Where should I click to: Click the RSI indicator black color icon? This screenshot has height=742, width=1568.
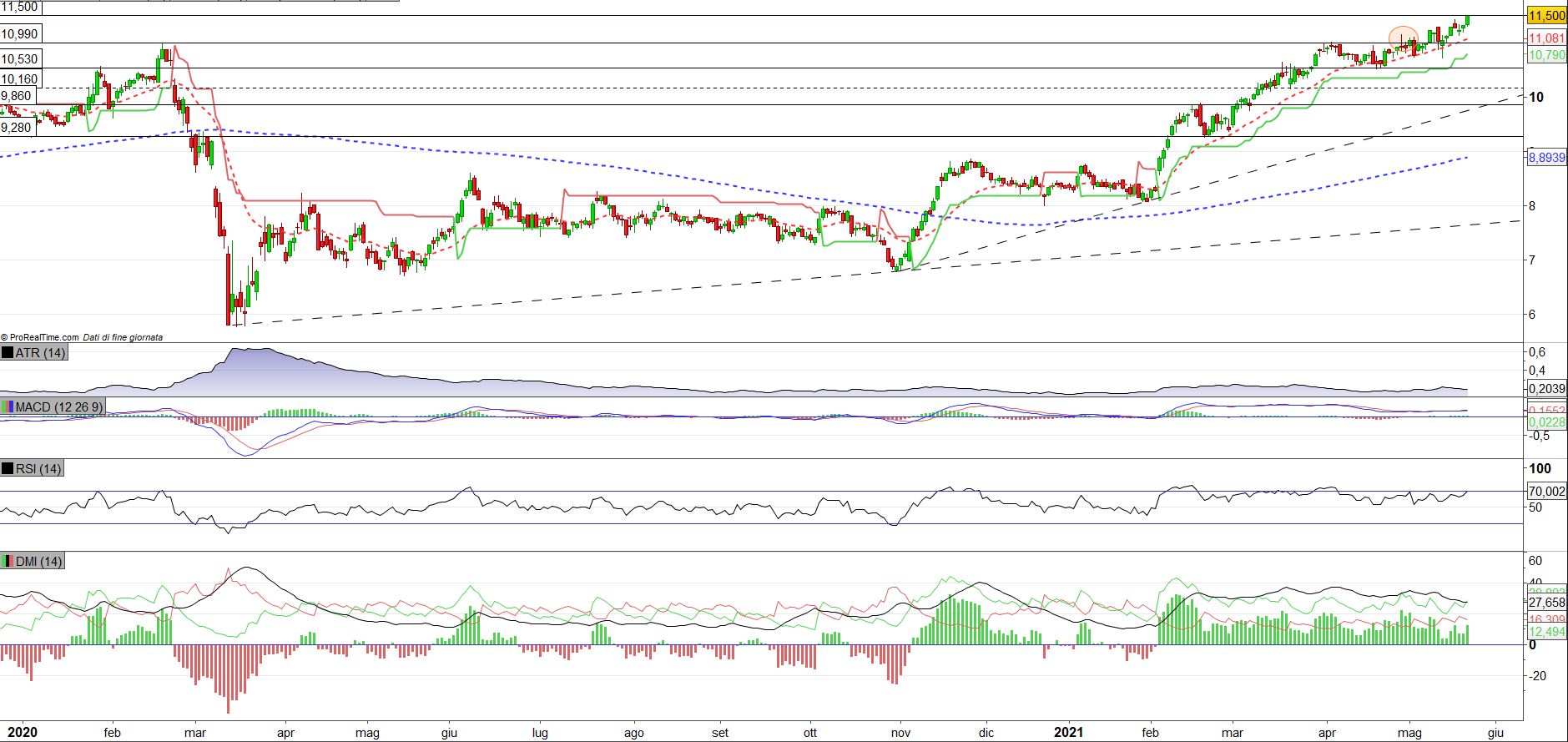[x=8, y=469]
